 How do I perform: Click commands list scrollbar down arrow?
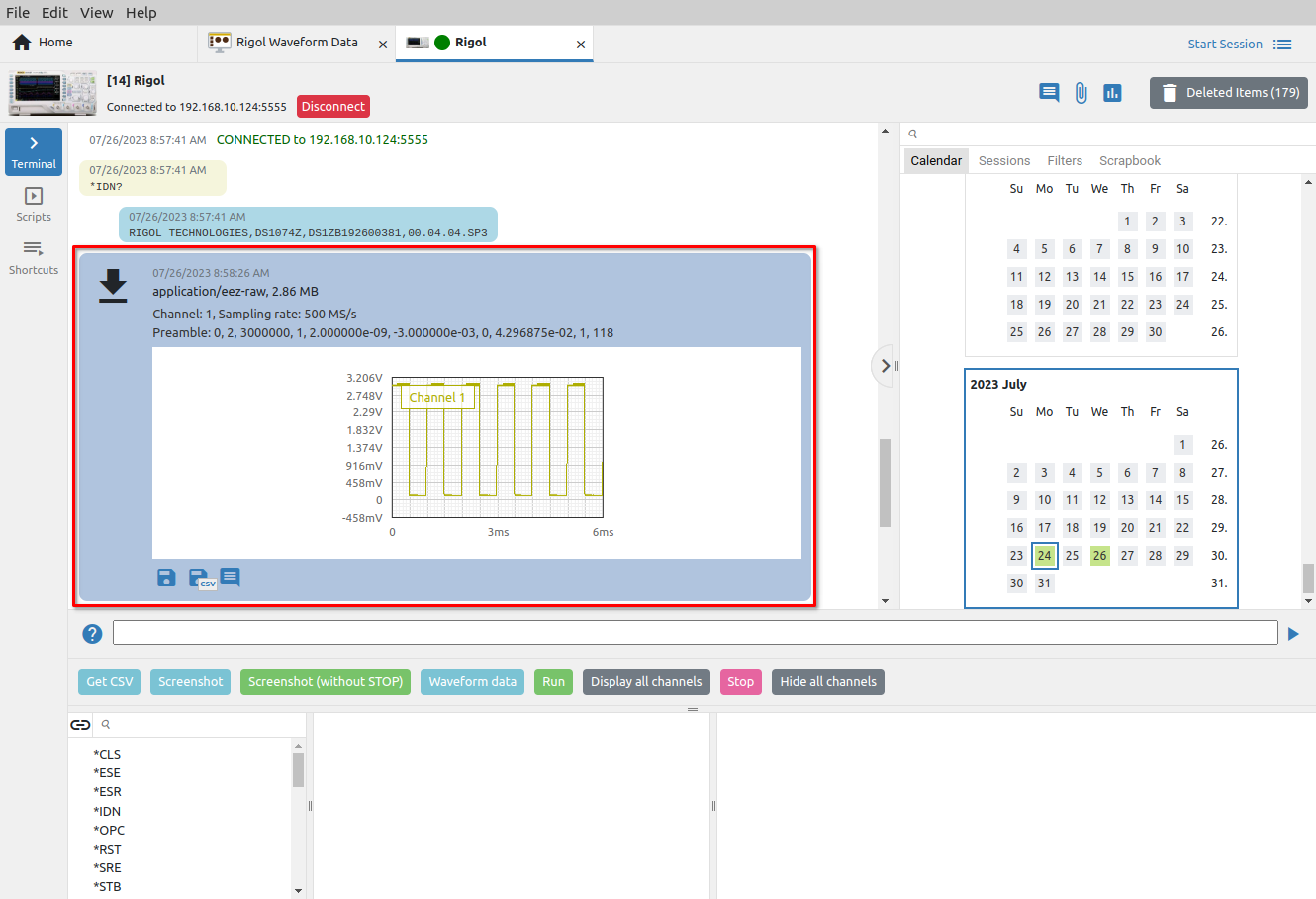[299, 891]
